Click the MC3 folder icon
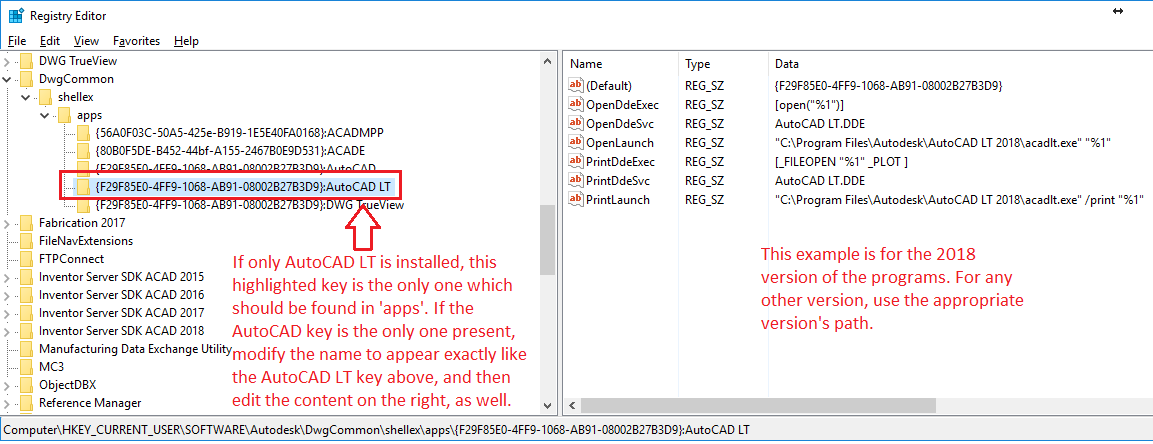1153x444 pixels. (x=26, y=367)
